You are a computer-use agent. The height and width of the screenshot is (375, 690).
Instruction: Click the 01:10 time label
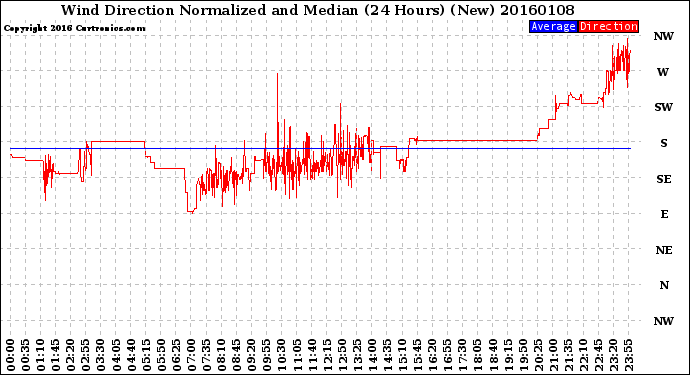pos(40,355)
